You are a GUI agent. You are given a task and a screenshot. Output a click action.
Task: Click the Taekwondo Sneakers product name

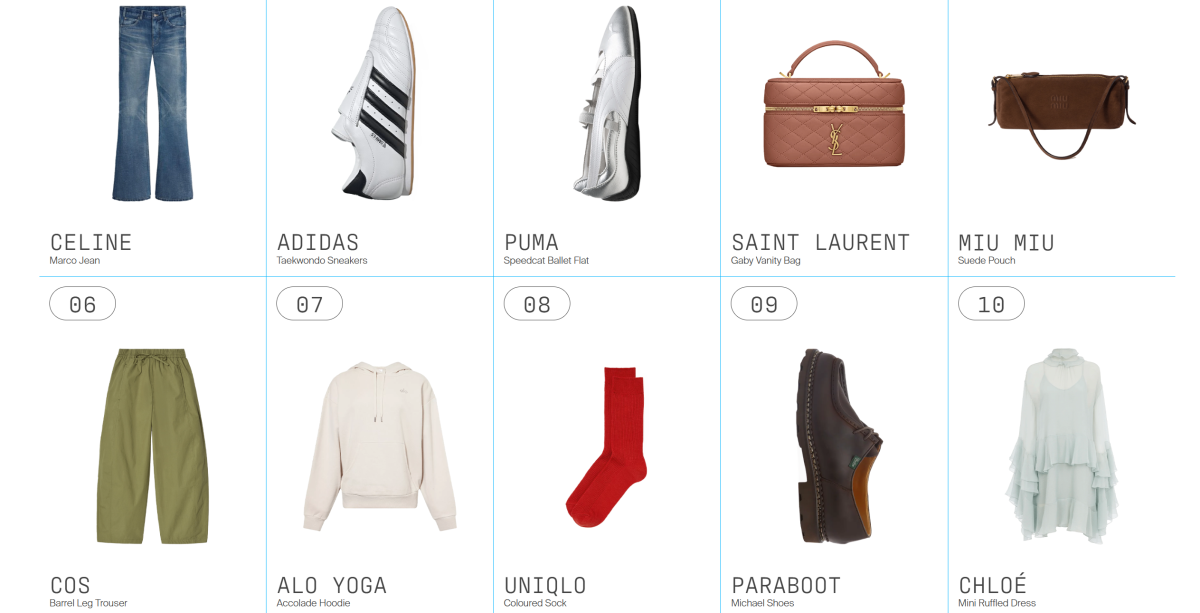pos(322,261)
